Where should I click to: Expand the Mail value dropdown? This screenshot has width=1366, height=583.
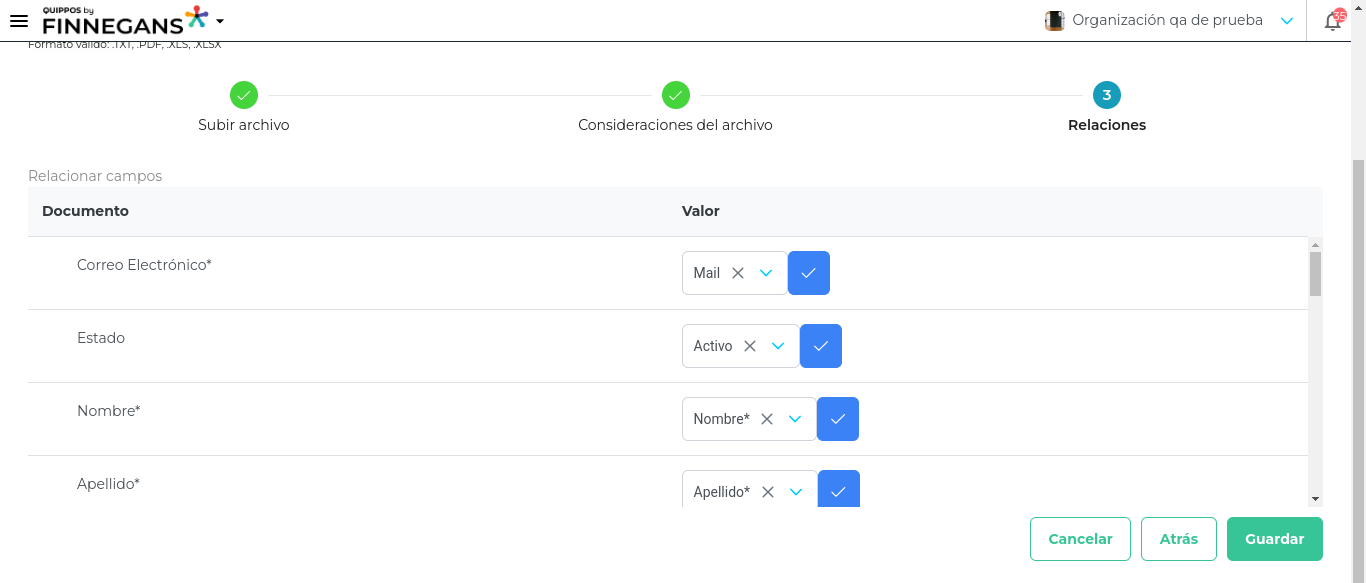click(766, 273)
